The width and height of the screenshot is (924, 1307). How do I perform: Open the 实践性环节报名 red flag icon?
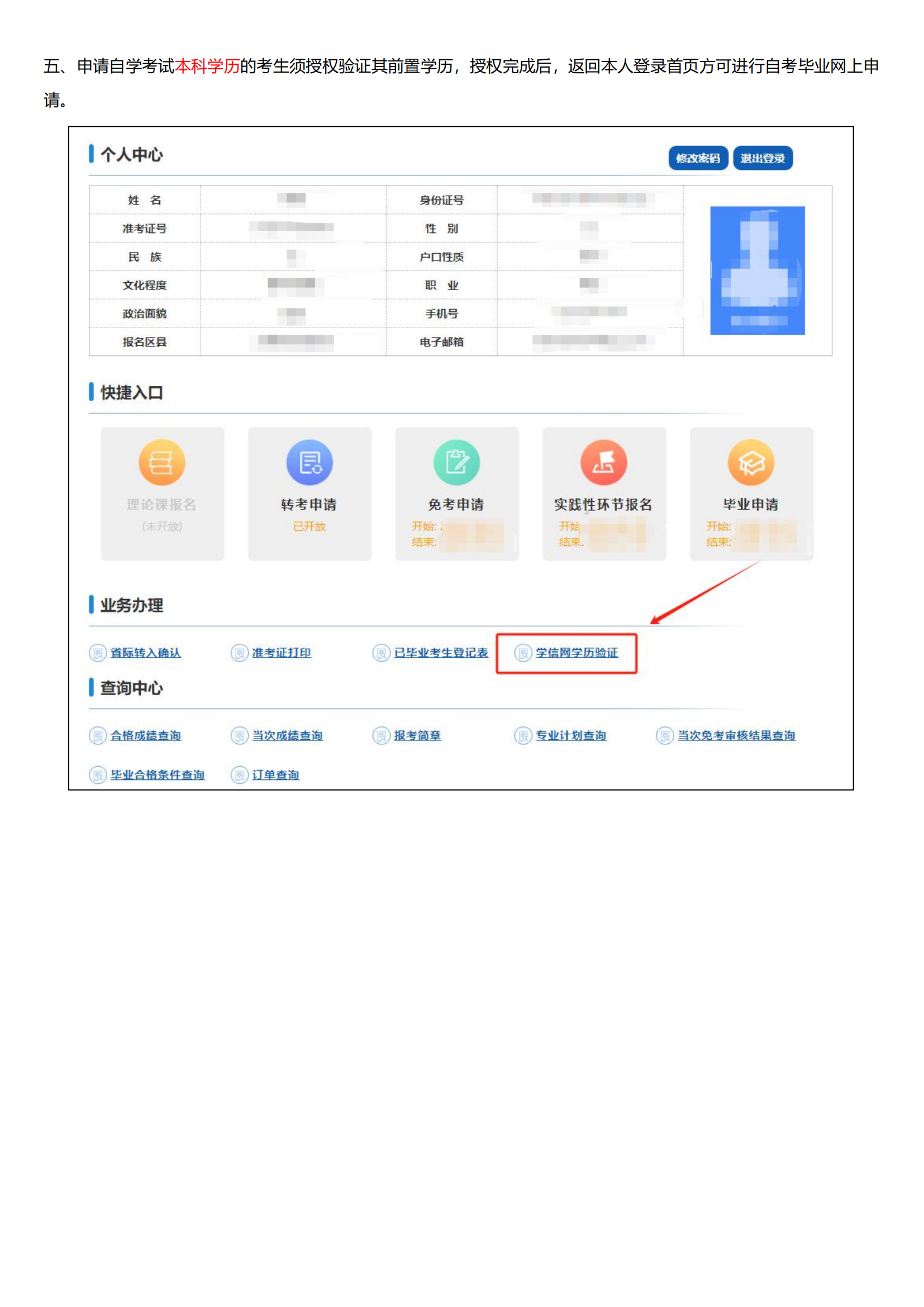tap(604, 462)
